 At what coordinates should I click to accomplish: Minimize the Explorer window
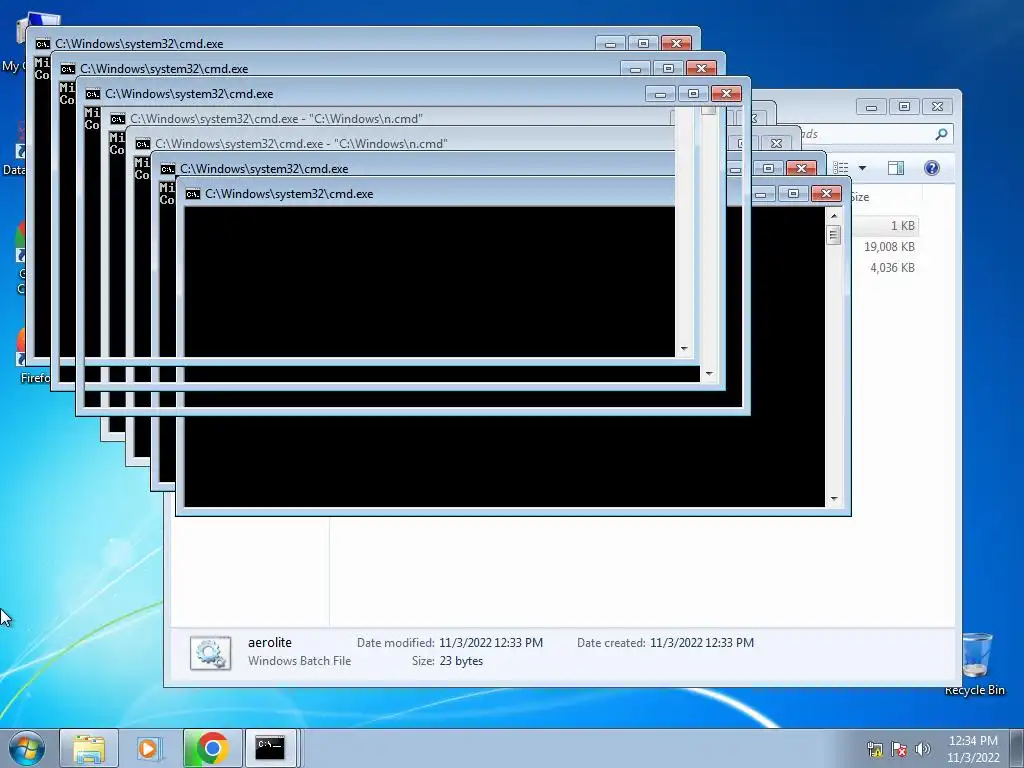pyautogui.click(x=871, y=106)
